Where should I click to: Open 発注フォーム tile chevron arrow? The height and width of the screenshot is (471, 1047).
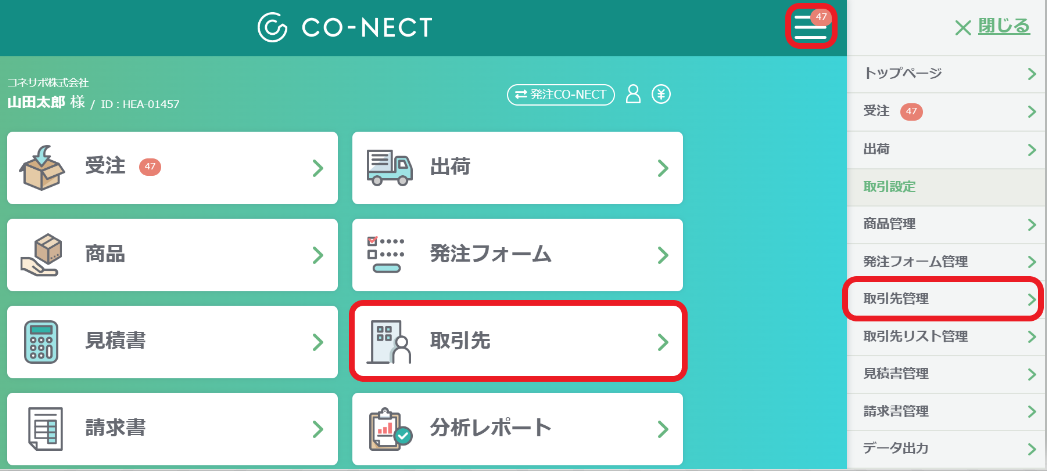point(663,255)
